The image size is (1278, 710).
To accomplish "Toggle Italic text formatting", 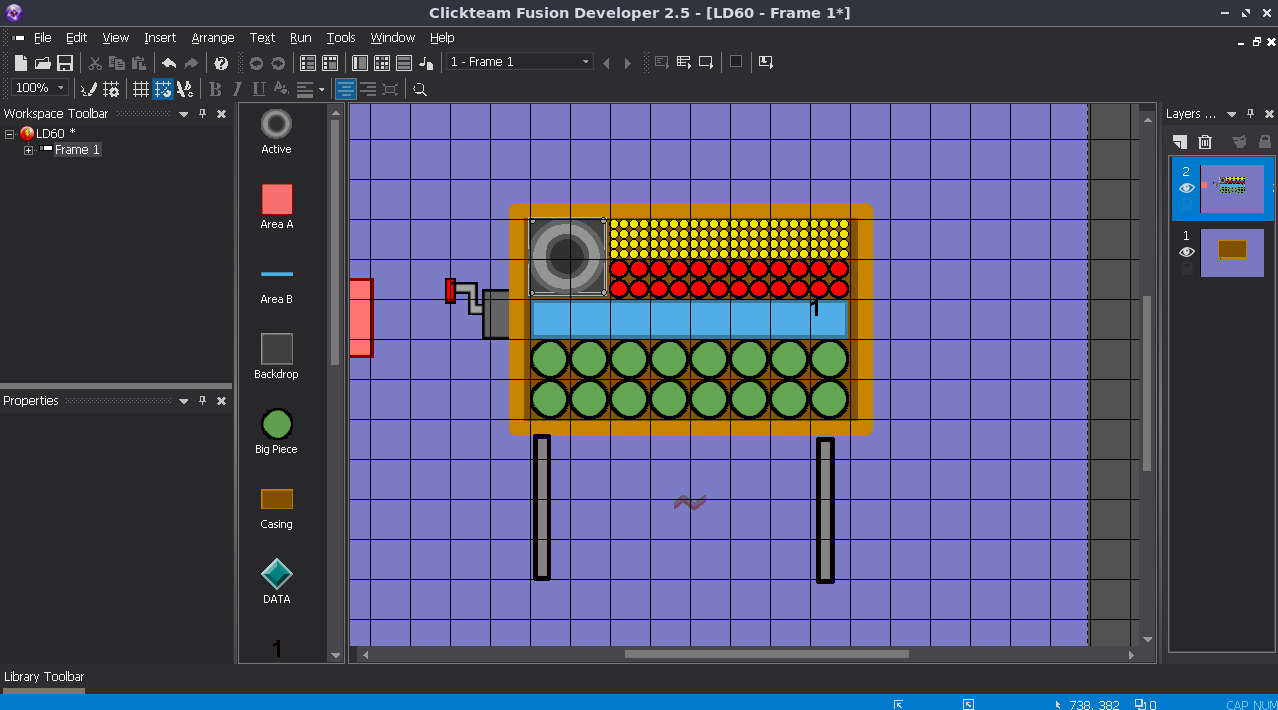I will 237,89.
